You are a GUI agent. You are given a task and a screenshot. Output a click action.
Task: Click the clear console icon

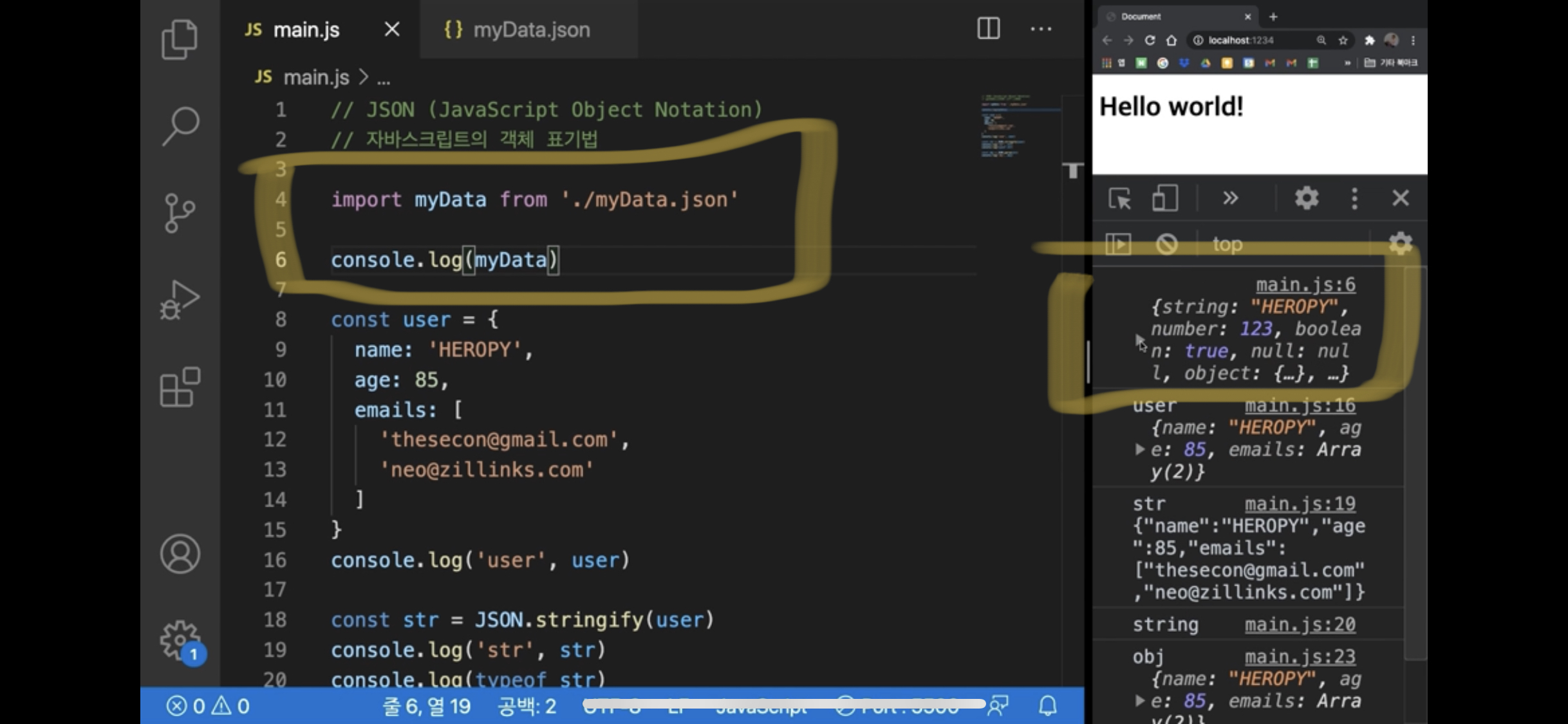tap(1166, 244)
